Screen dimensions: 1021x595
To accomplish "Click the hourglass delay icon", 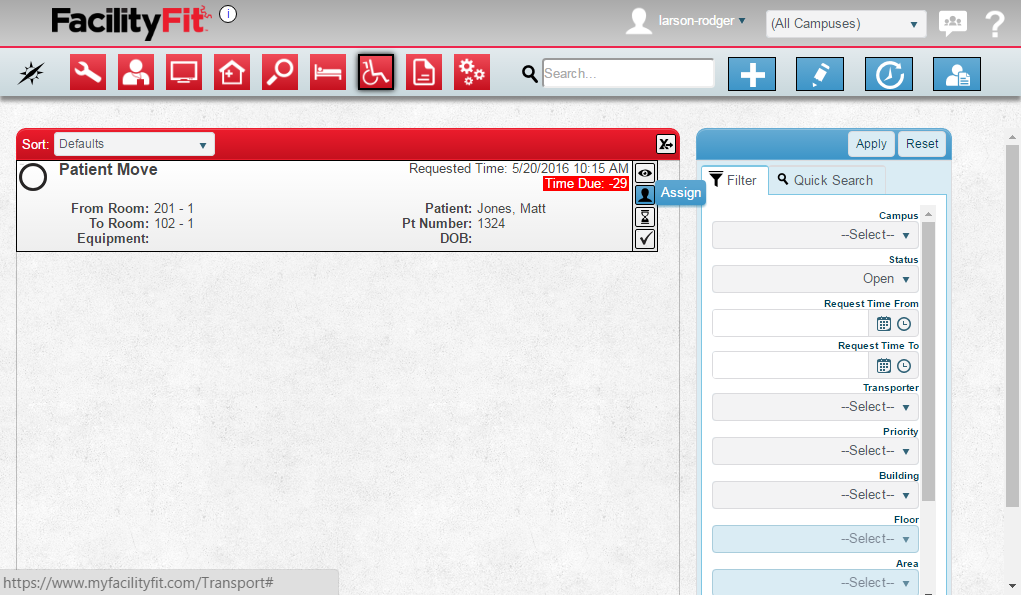I will tap(645, 216).
